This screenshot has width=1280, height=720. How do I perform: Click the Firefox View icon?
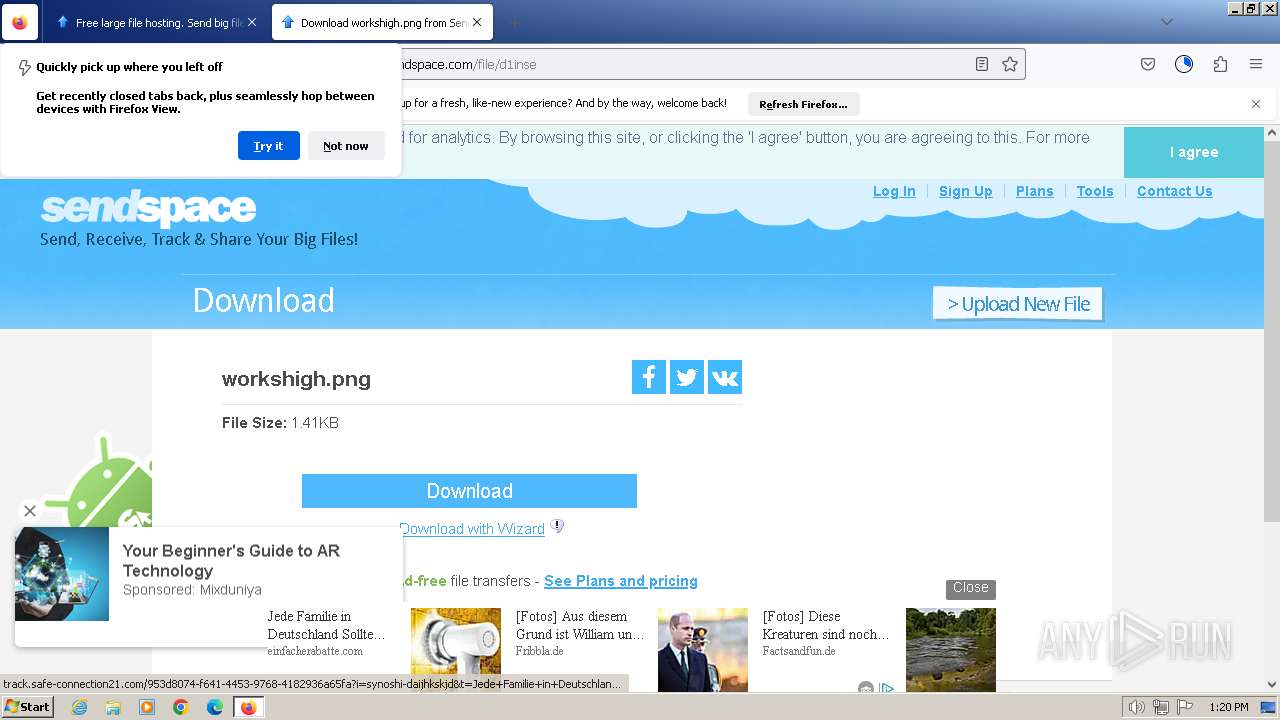tap(19, 22)
